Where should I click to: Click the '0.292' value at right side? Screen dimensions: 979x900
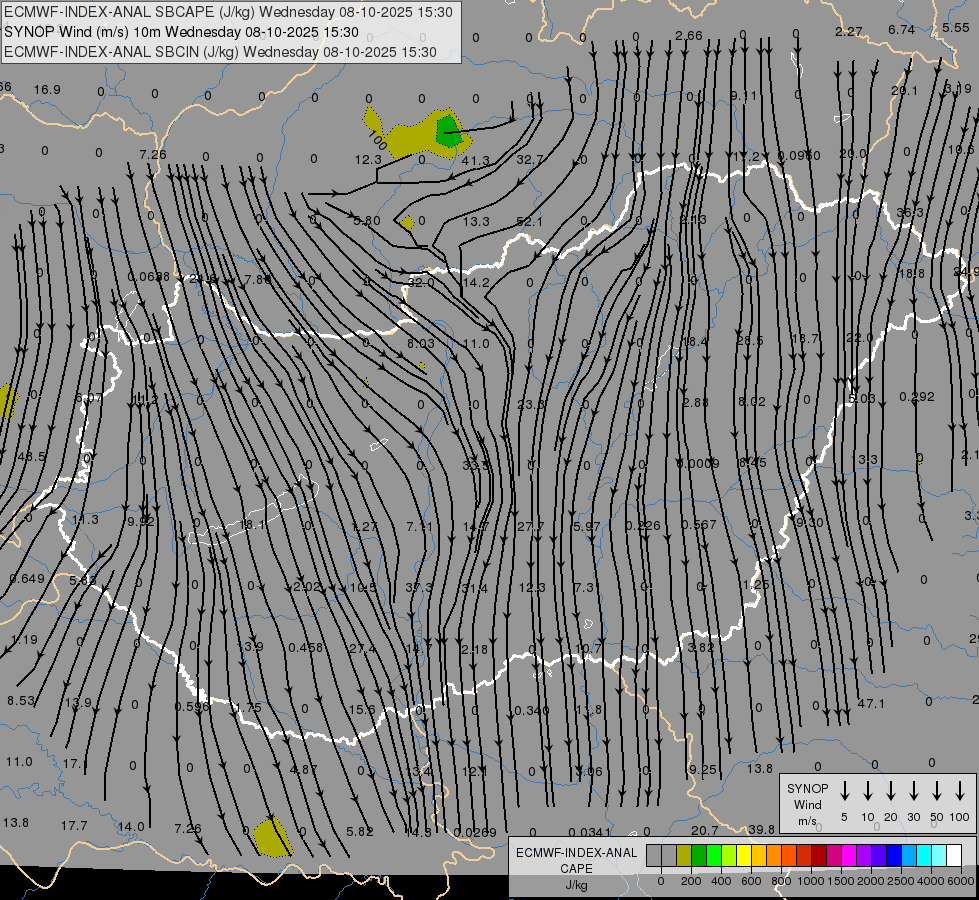click(x=917, y=397)
